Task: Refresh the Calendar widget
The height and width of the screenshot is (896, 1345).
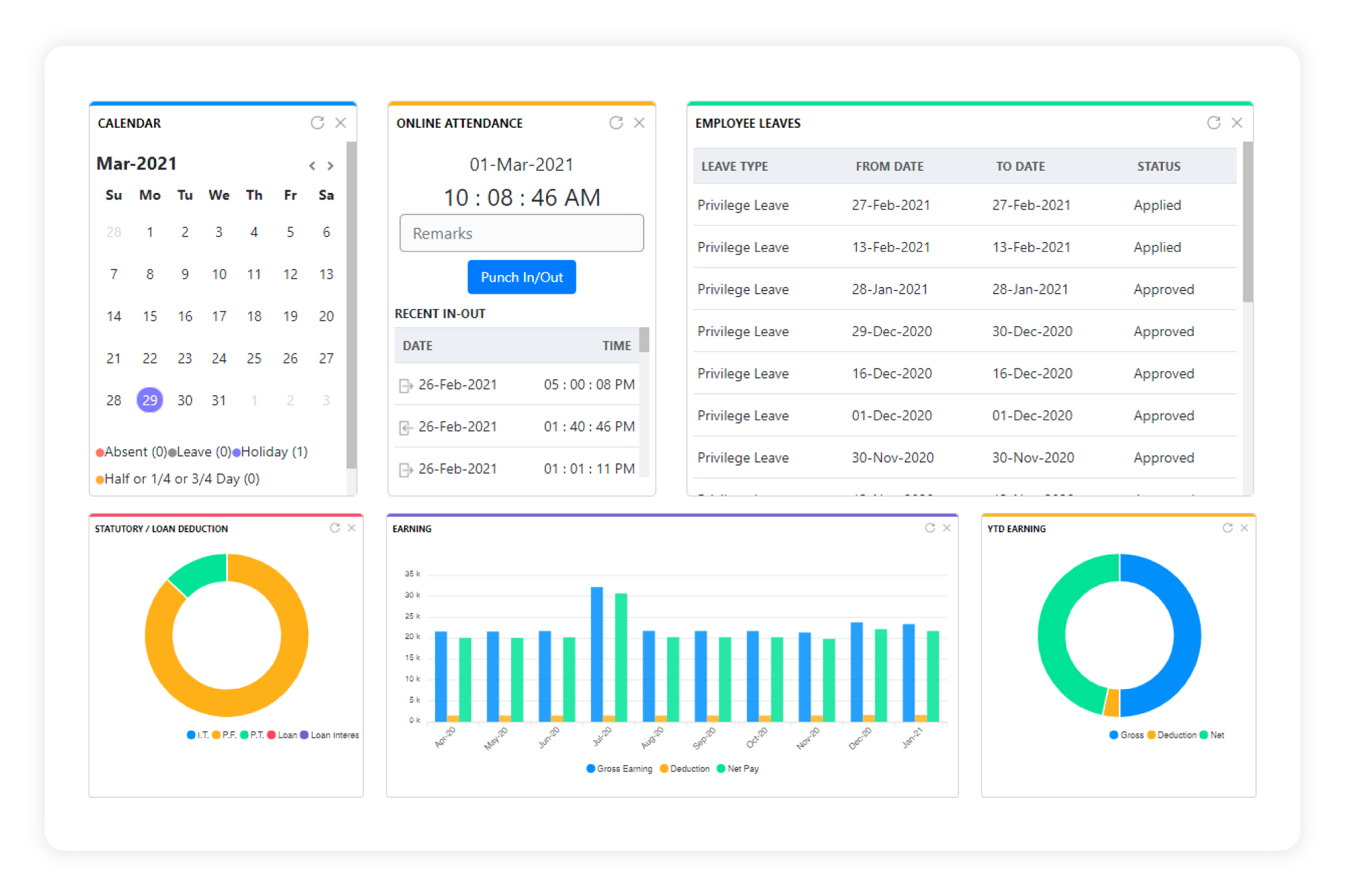Action: point(317,122)
